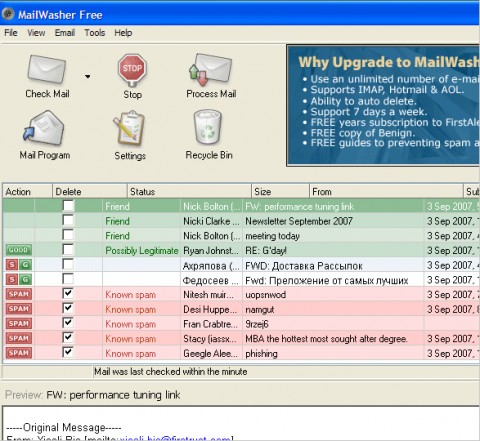480x441 pixels.
Task: Select 'Possibly Legitimate' status text
Action: click(x=142, y=250)
